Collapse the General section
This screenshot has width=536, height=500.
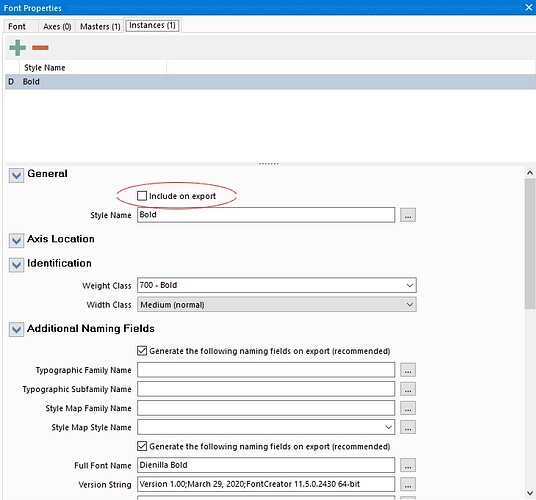(16, 175)
